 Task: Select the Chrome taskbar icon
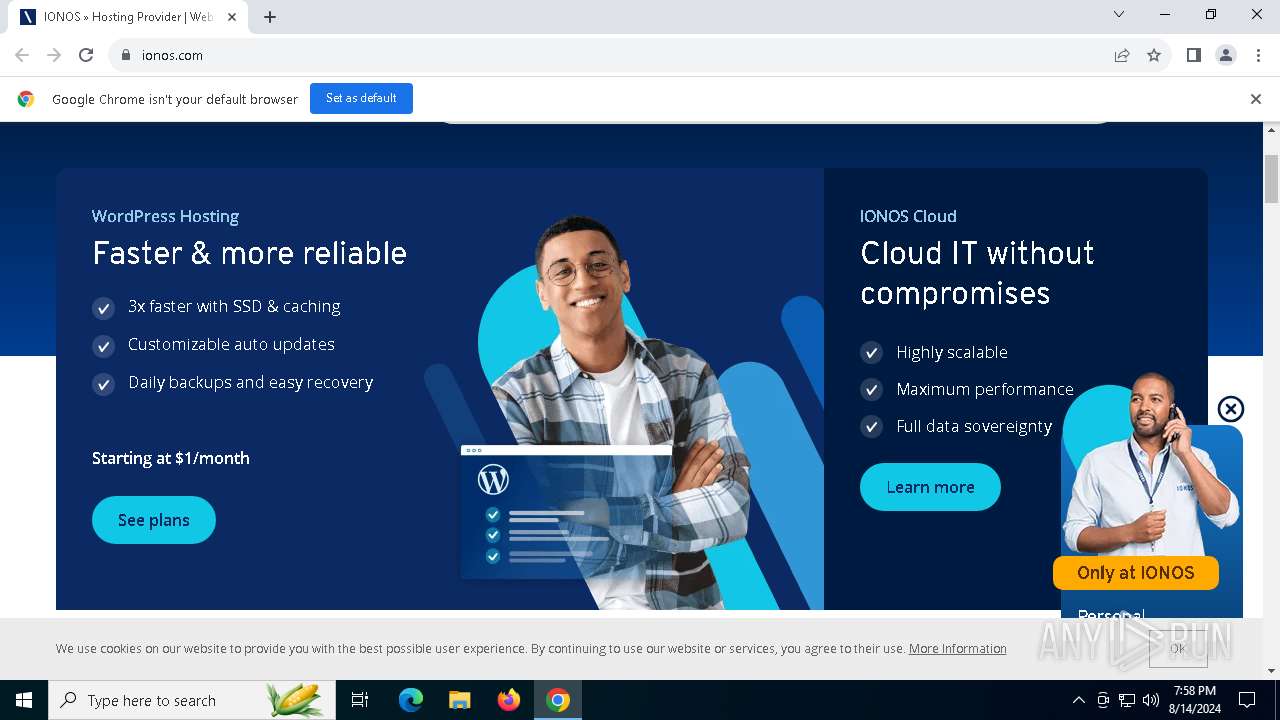tap(558, 700)
